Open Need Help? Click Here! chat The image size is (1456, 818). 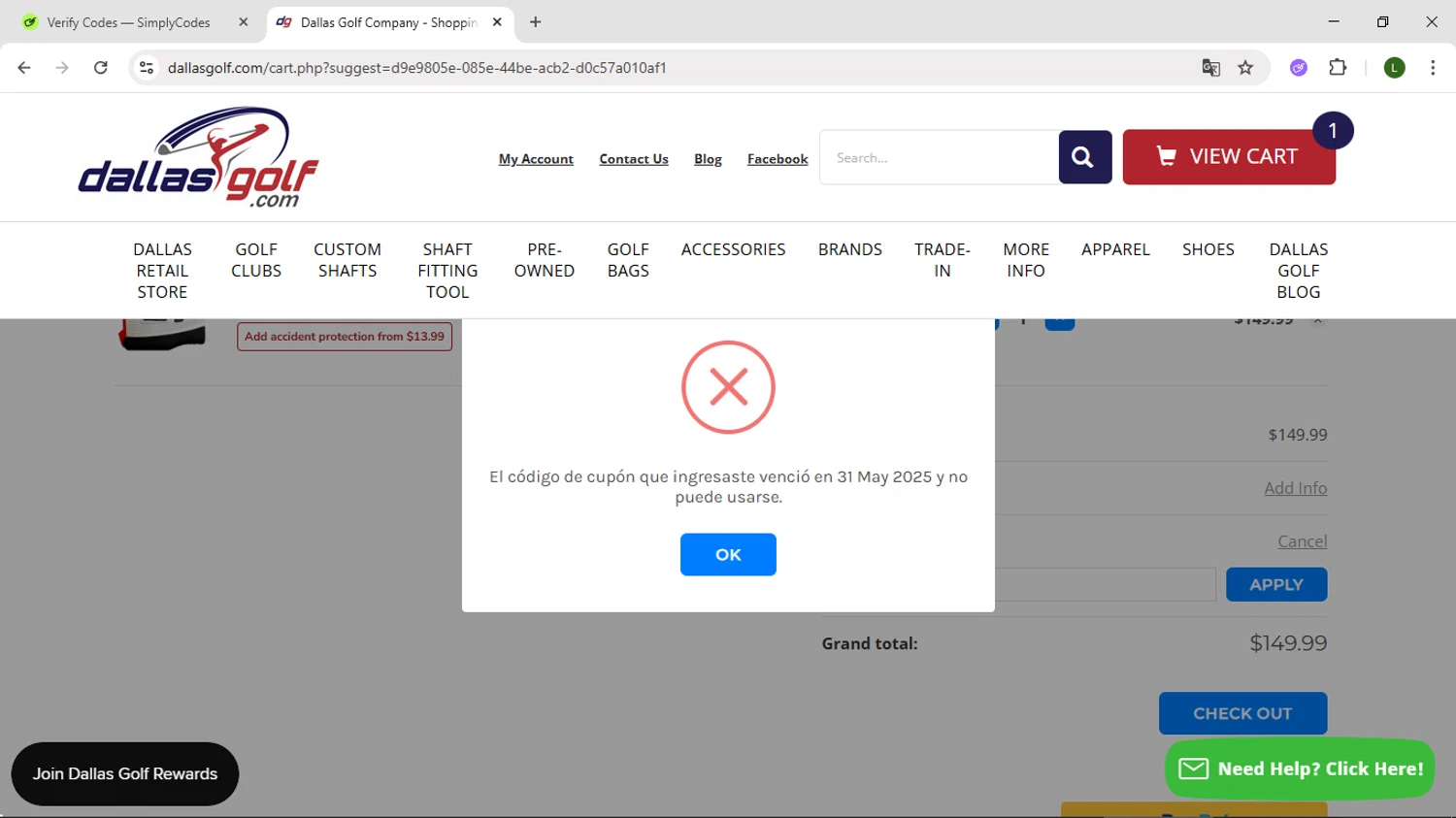(1300, 769)
